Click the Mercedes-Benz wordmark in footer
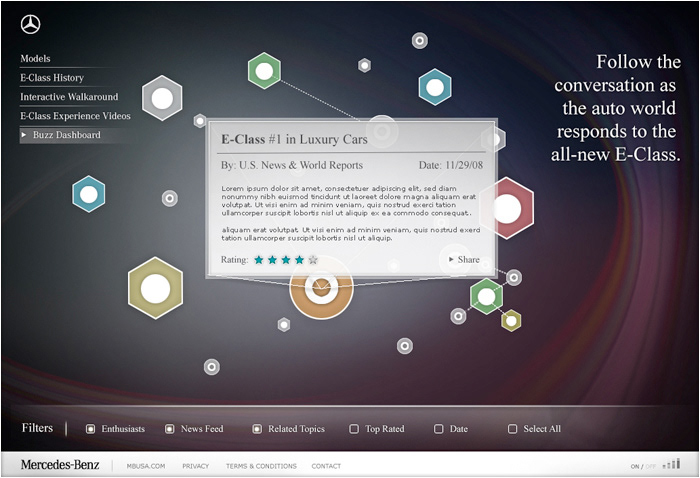The image size is (700, 478). click(x=60, y=465)
